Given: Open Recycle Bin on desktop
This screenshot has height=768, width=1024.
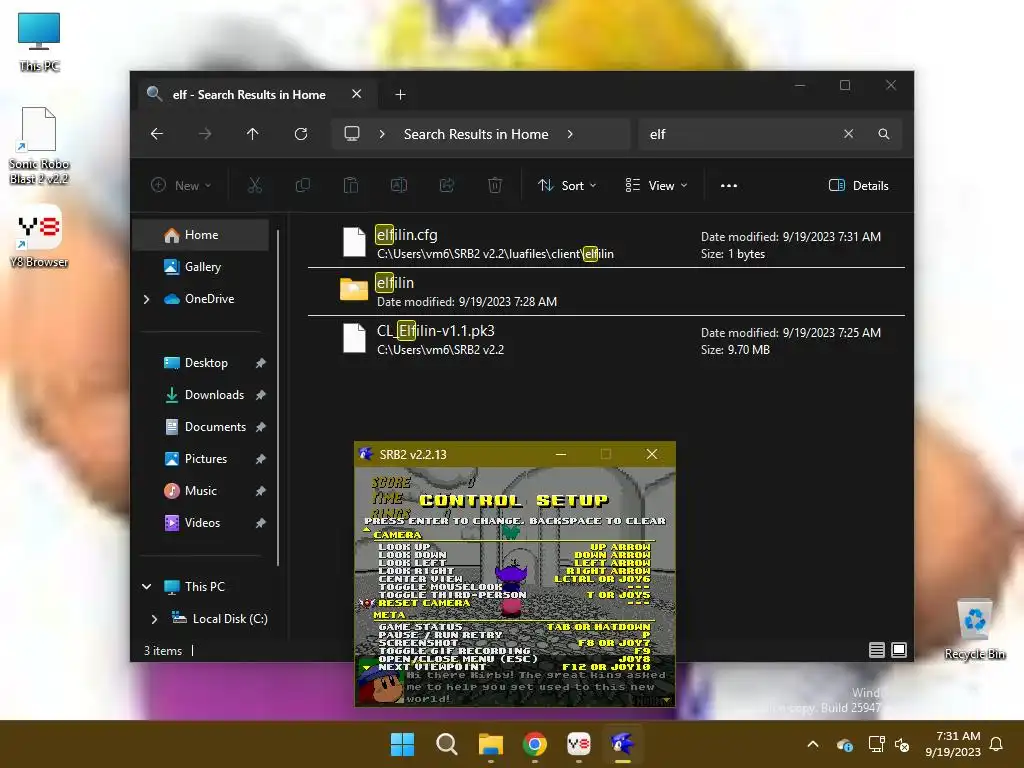Looking at the screenshot, I should (x=975, y=630).
